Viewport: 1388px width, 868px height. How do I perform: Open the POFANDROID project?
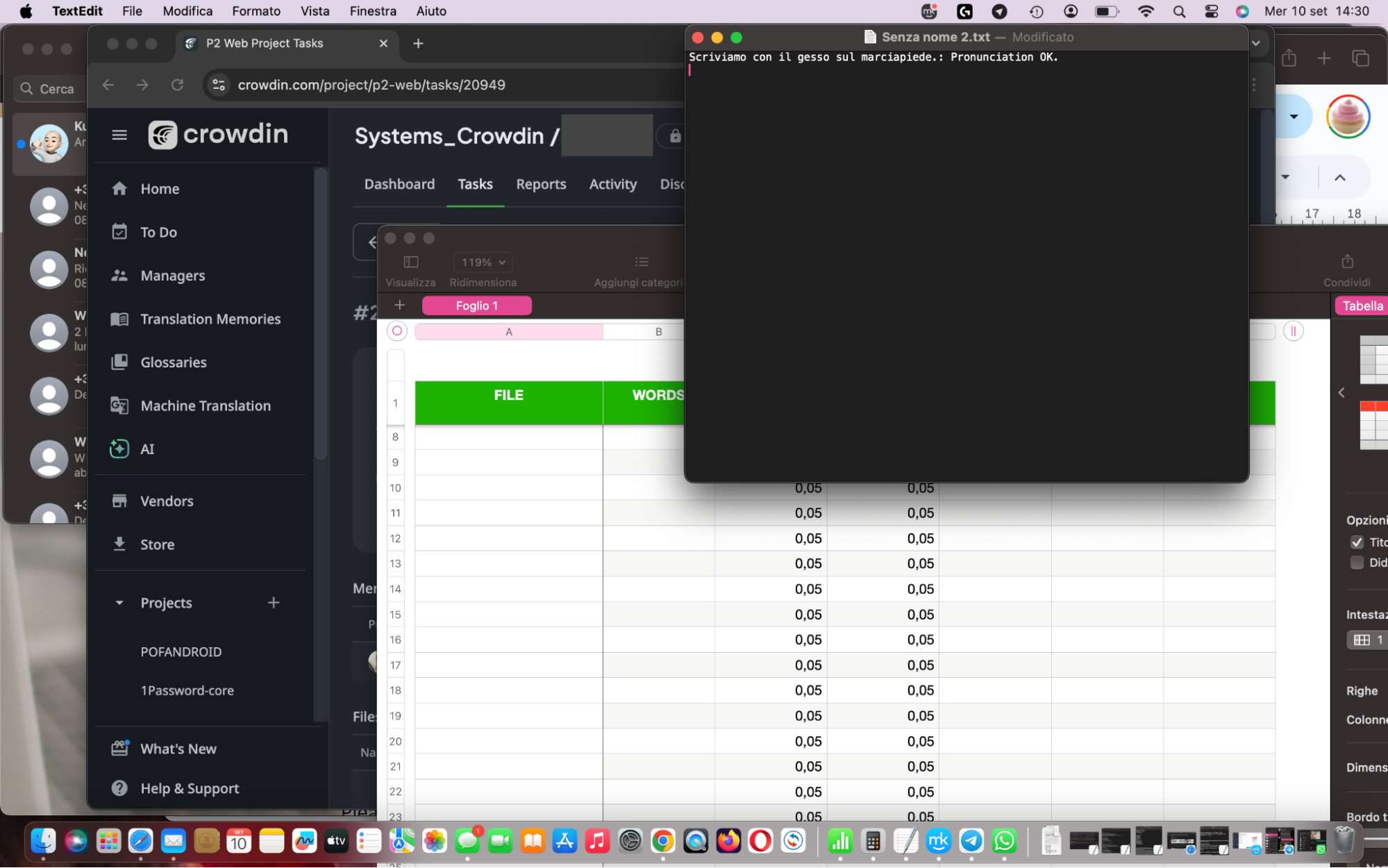(x=181, y=651)
